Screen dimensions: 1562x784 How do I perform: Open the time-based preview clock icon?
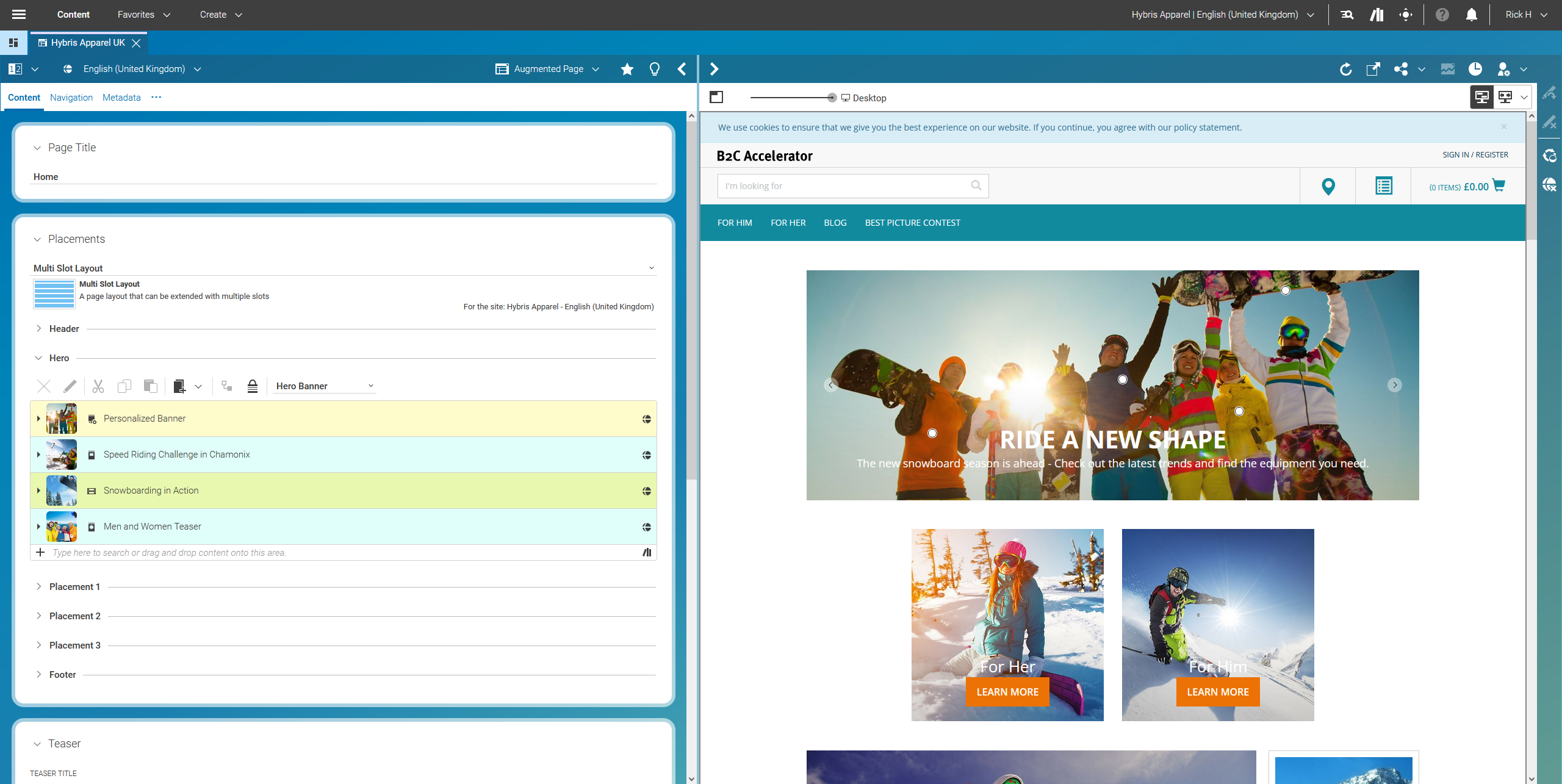(x=1476, y=69)
